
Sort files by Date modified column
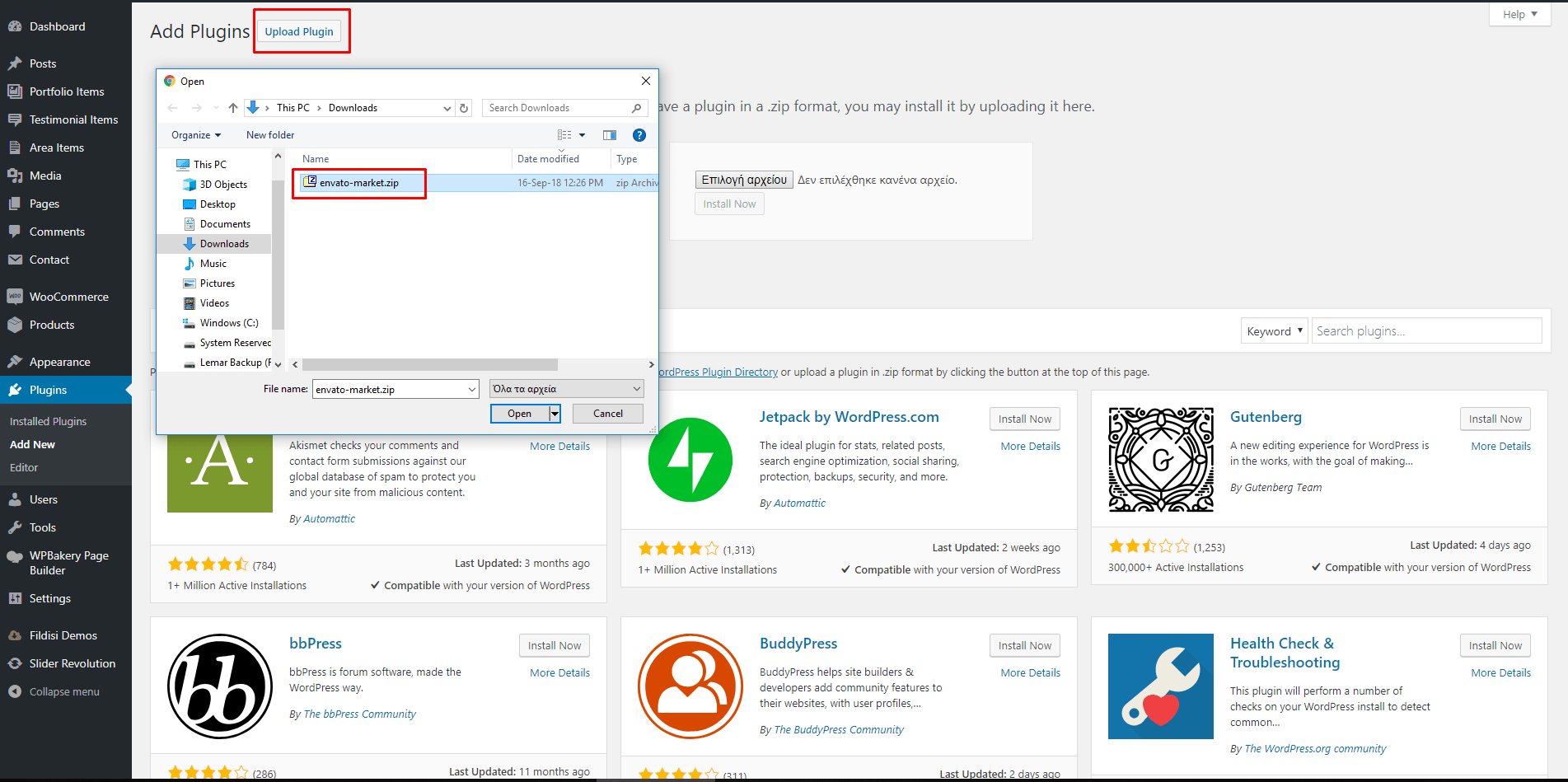[548, 159]
